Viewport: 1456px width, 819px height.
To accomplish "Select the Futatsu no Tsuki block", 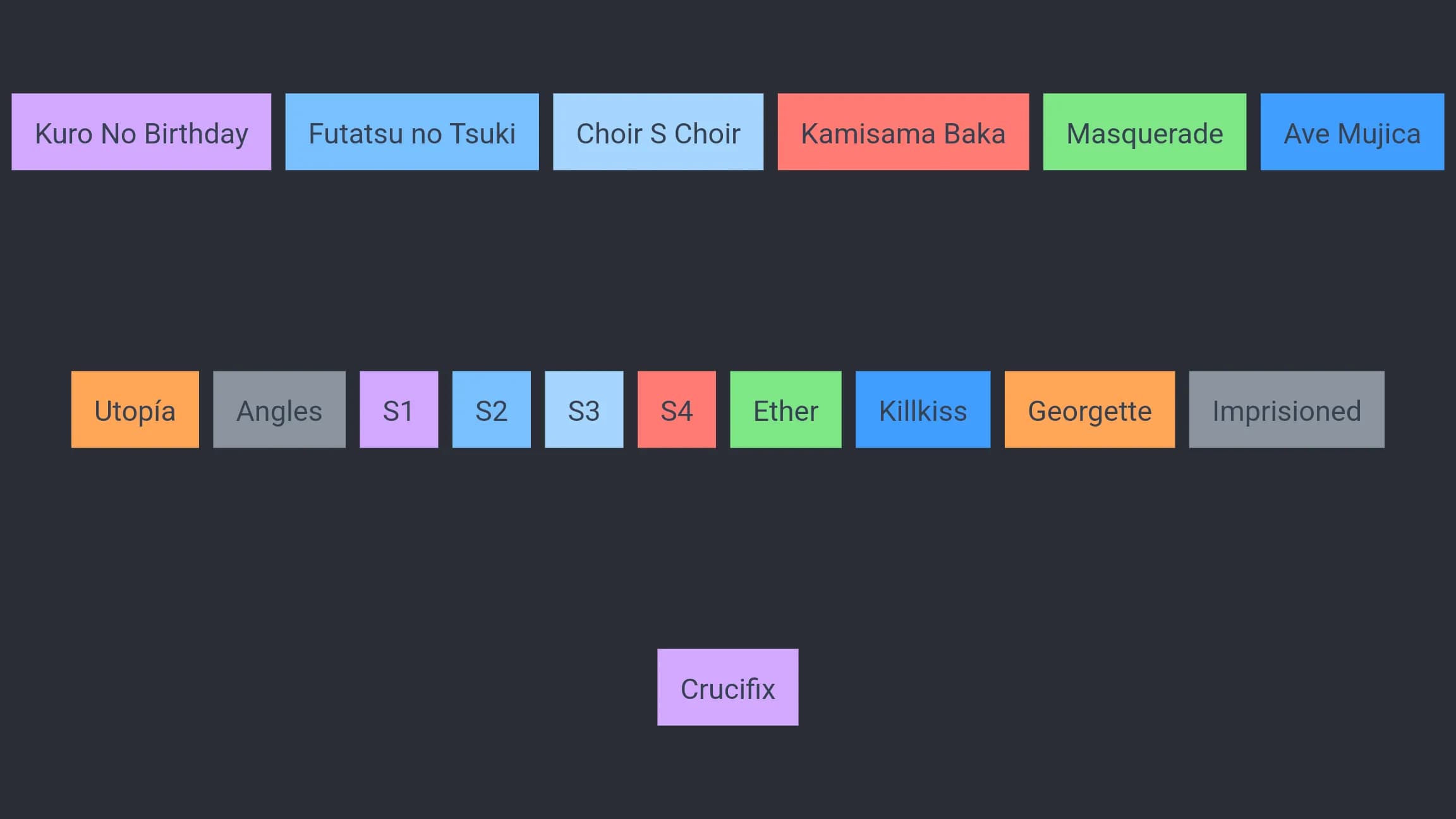I will (412, 131).
